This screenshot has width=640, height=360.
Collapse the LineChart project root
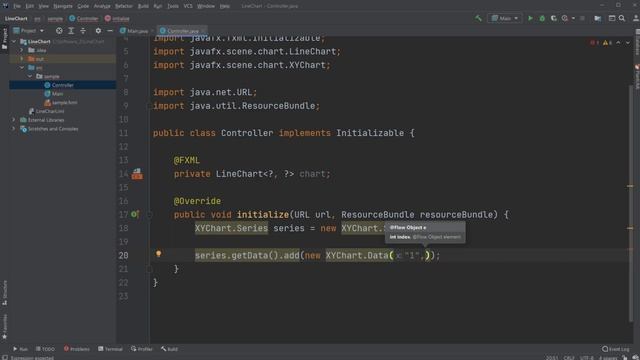(14, 41)
